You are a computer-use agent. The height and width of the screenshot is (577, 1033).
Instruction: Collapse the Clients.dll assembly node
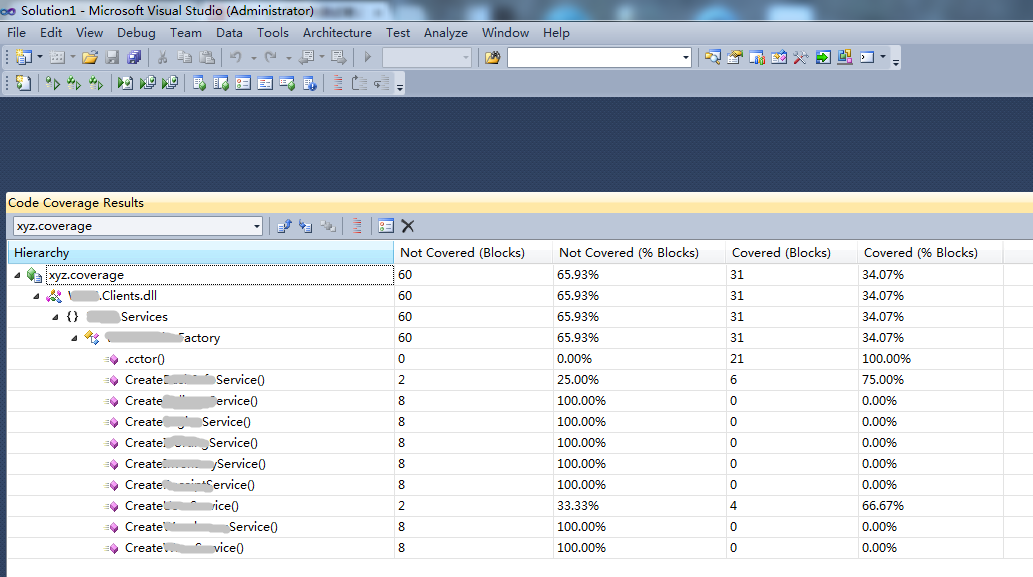coord(37,296)
